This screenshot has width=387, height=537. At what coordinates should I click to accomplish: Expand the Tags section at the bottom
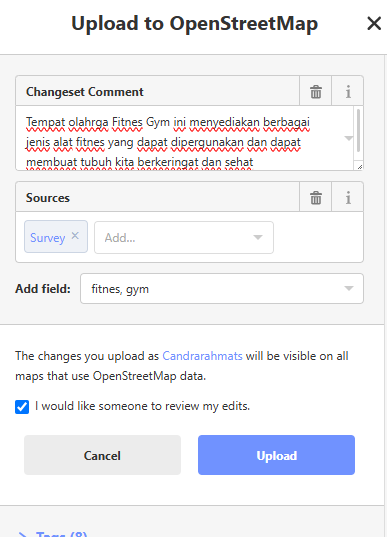click(53, 534)
